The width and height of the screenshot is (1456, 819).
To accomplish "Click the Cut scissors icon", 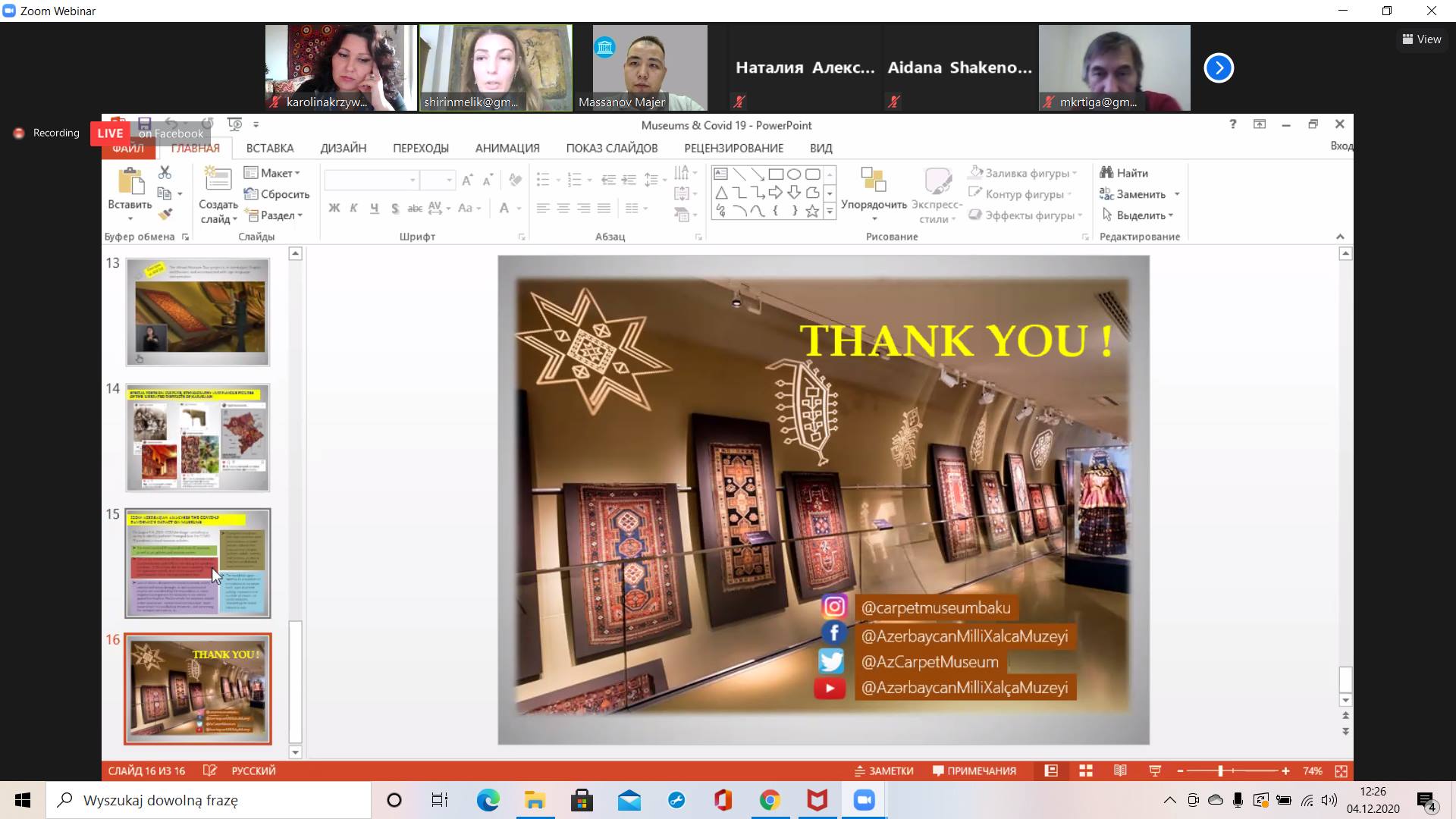I will 165,173.
